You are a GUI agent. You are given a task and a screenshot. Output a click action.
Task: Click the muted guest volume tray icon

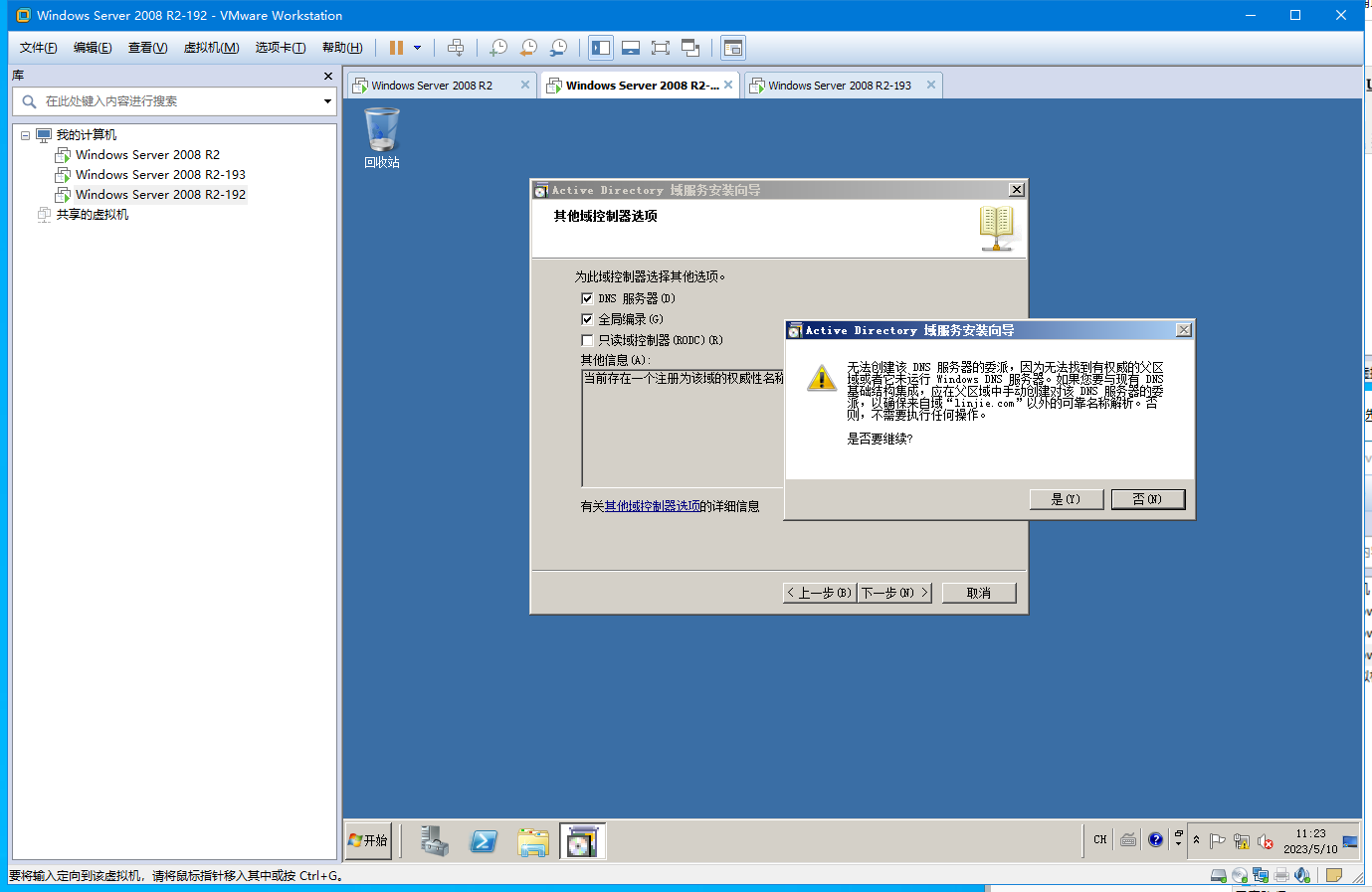click(1266, 841)
